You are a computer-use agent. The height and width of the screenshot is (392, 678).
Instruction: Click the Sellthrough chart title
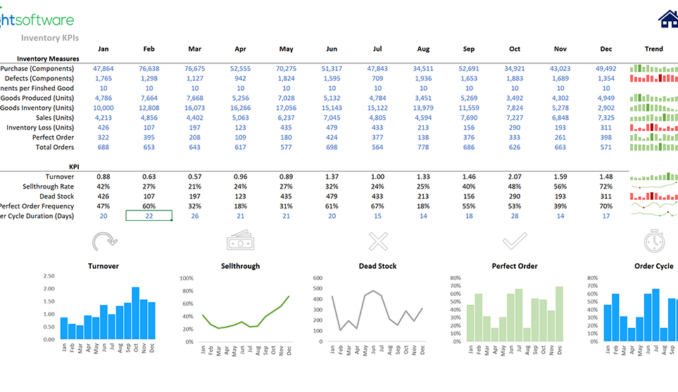[x=240, y=266]
